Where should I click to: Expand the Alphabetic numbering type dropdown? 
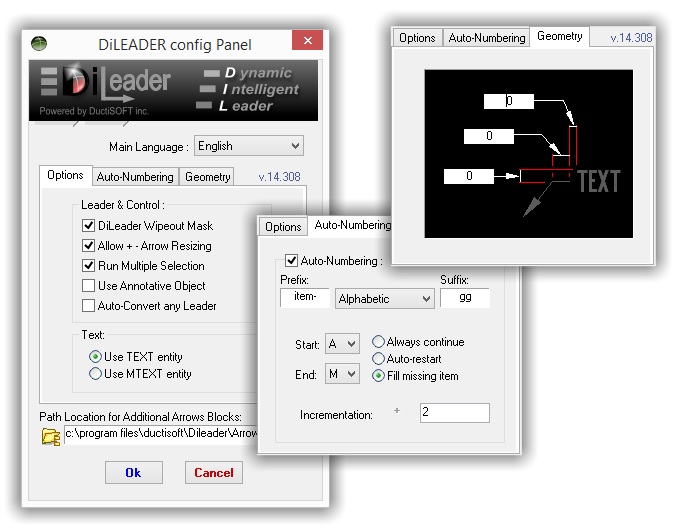point(385,298)
